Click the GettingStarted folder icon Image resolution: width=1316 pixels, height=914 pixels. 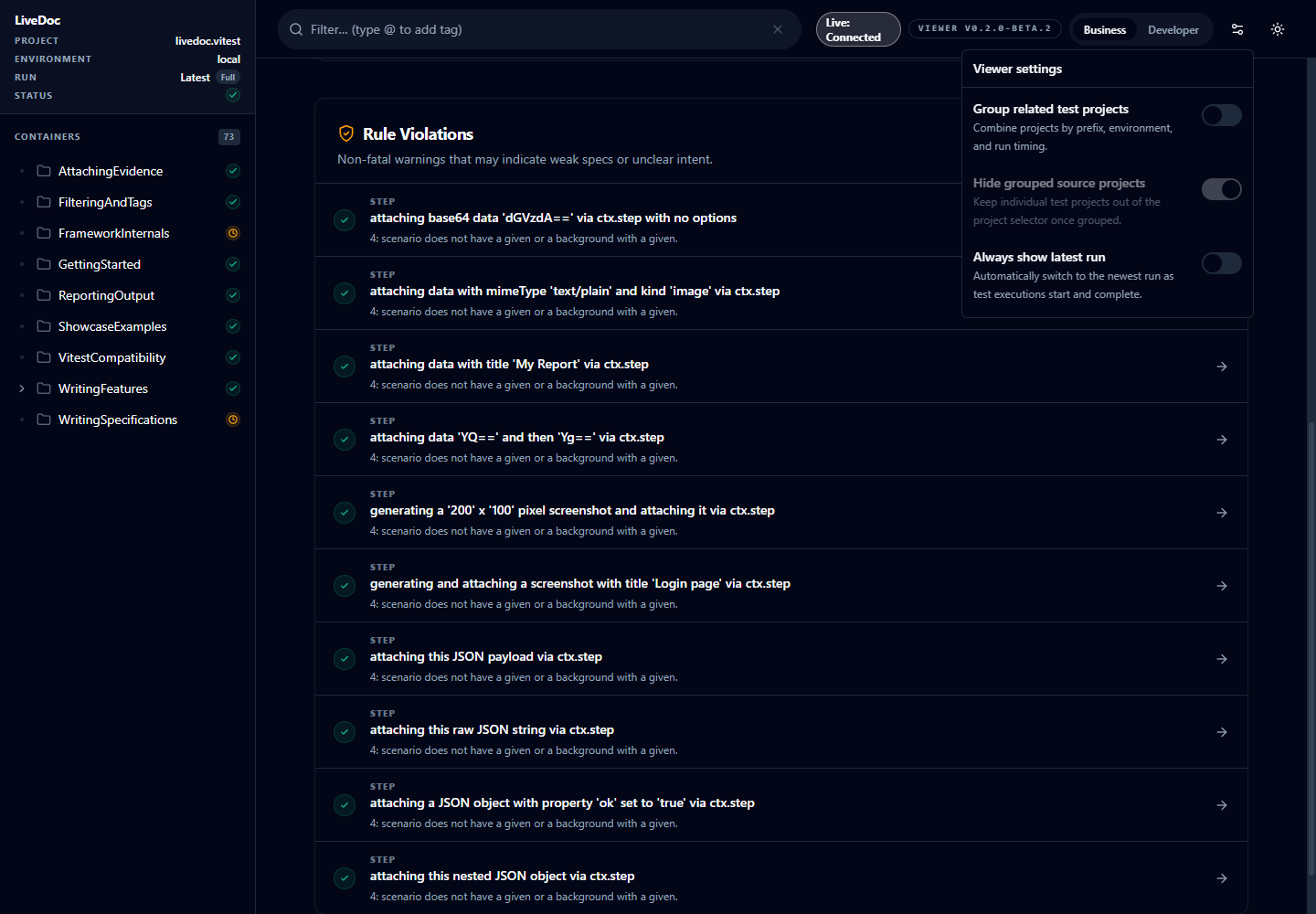[x=44, y=264]
